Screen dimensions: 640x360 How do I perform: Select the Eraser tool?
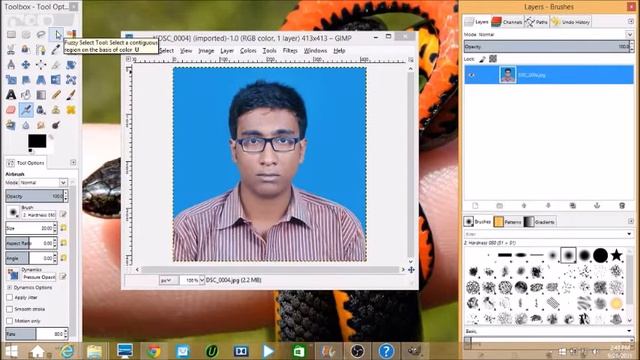pyautogui.click(x=11, y=110)
